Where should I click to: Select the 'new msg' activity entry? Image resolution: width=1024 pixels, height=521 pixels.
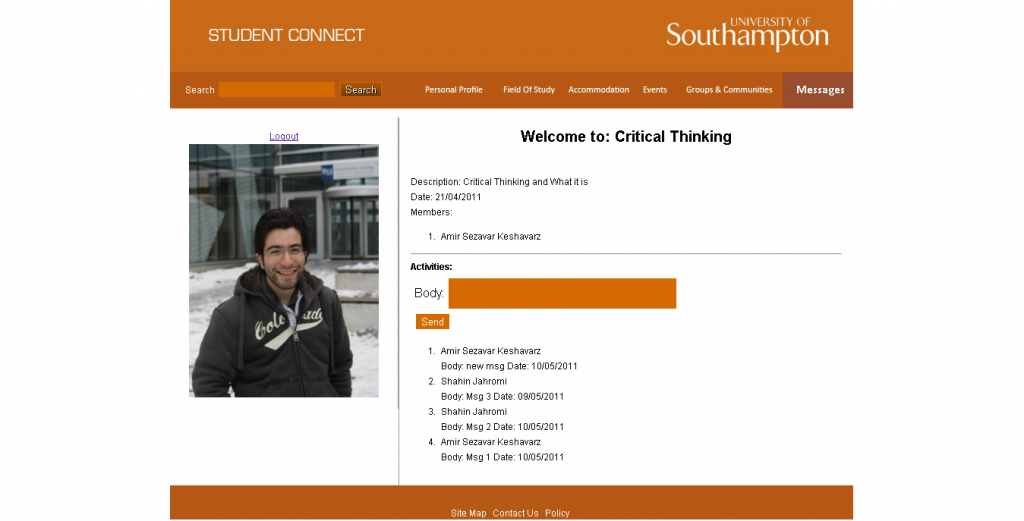(x=509, y=366)
